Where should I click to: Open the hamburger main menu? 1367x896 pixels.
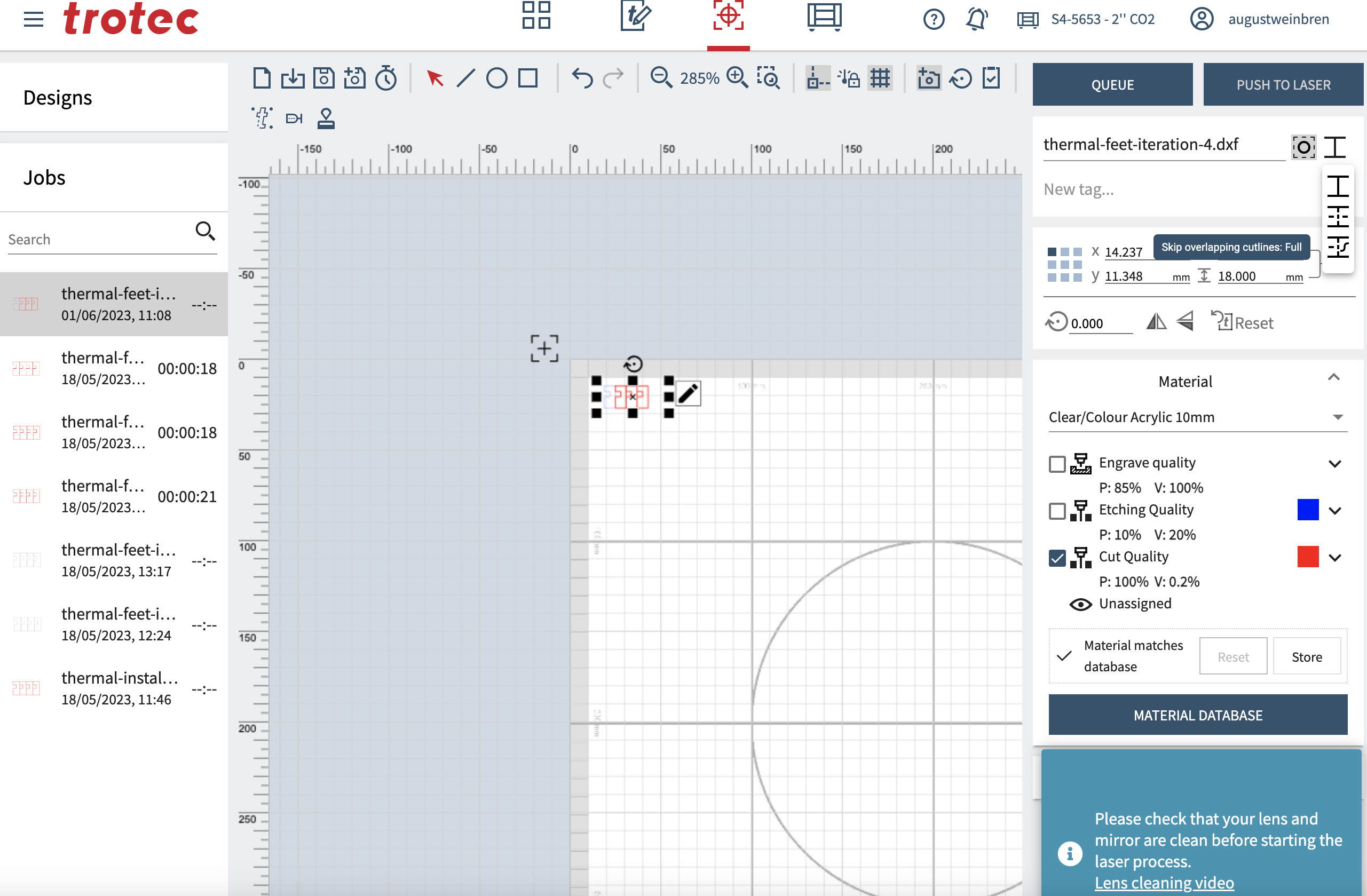pos(33,20)
